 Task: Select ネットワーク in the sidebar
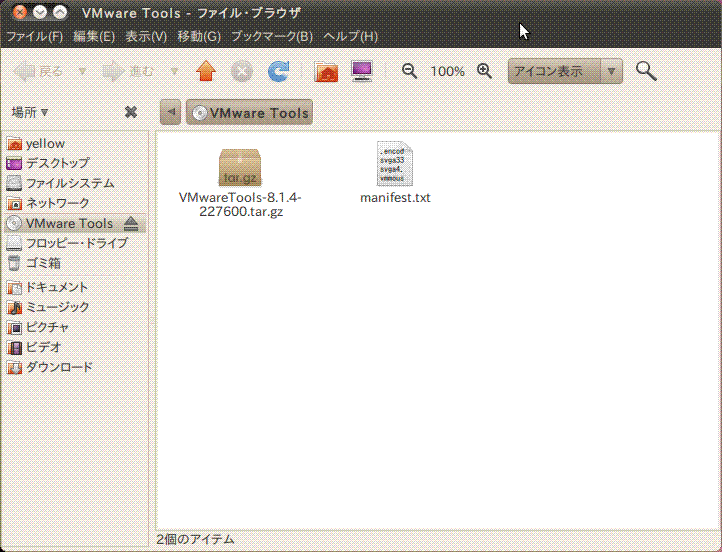pos(76,203)
